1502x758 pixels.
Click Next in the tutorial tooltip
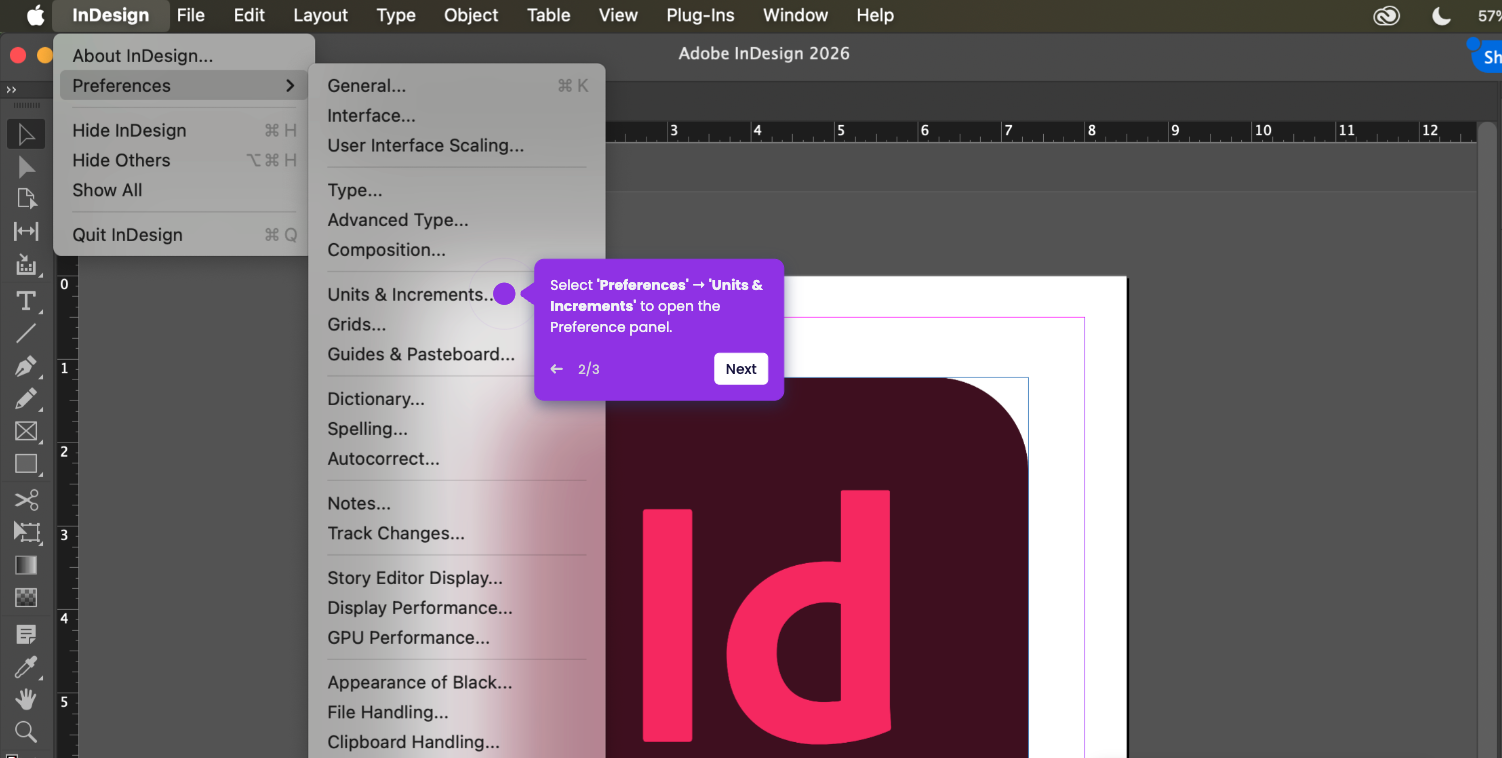[741, 369]
